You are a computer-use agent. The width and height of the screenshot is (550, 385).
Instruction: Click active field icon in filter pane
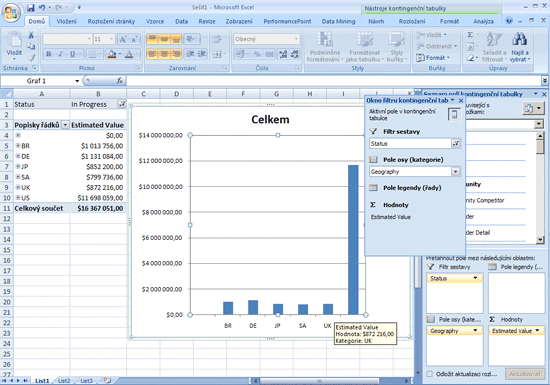coord(454,114)
